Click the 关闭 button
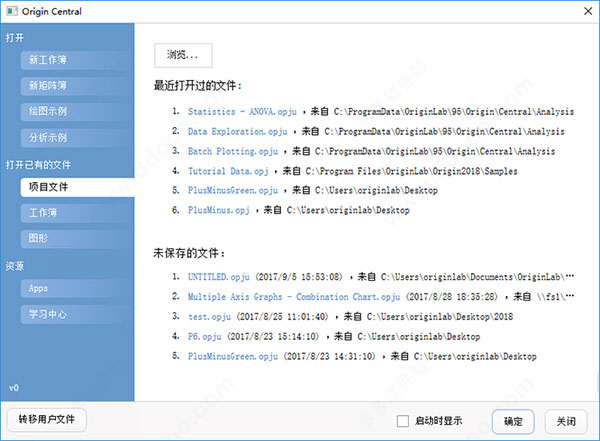This screenshot has width=600, height=441. tap(566, 422)
